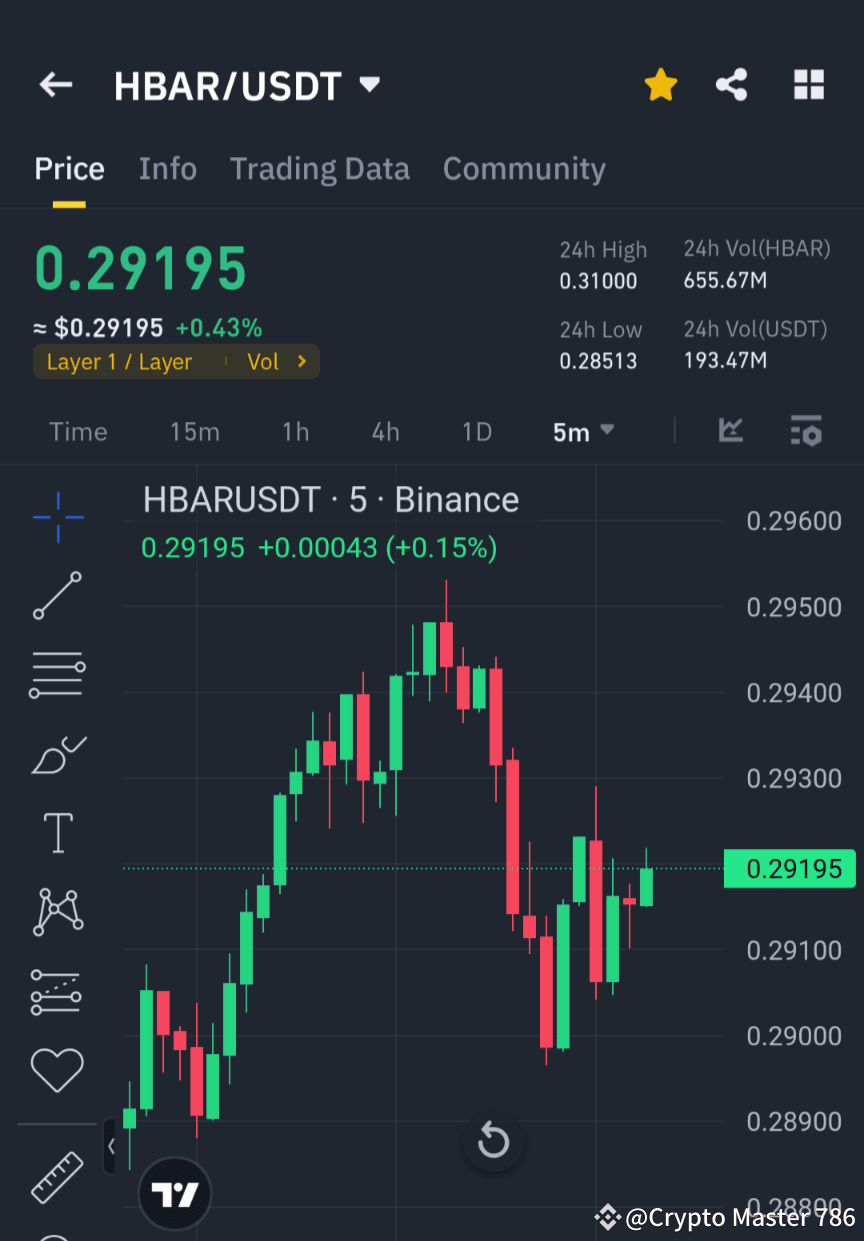Screen dimensions: 864x1241
Task: Select the text annotation tool
Action: (57, 832)
